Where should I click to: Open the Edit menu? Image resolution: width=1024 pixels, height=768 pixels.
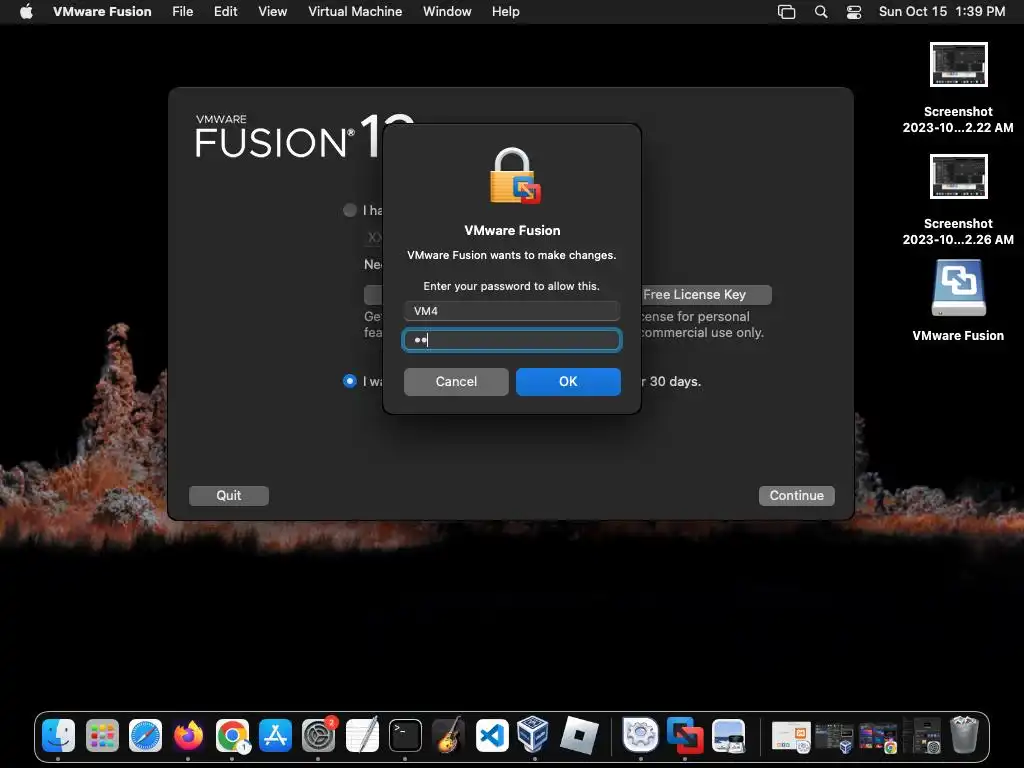pos(225,11)
